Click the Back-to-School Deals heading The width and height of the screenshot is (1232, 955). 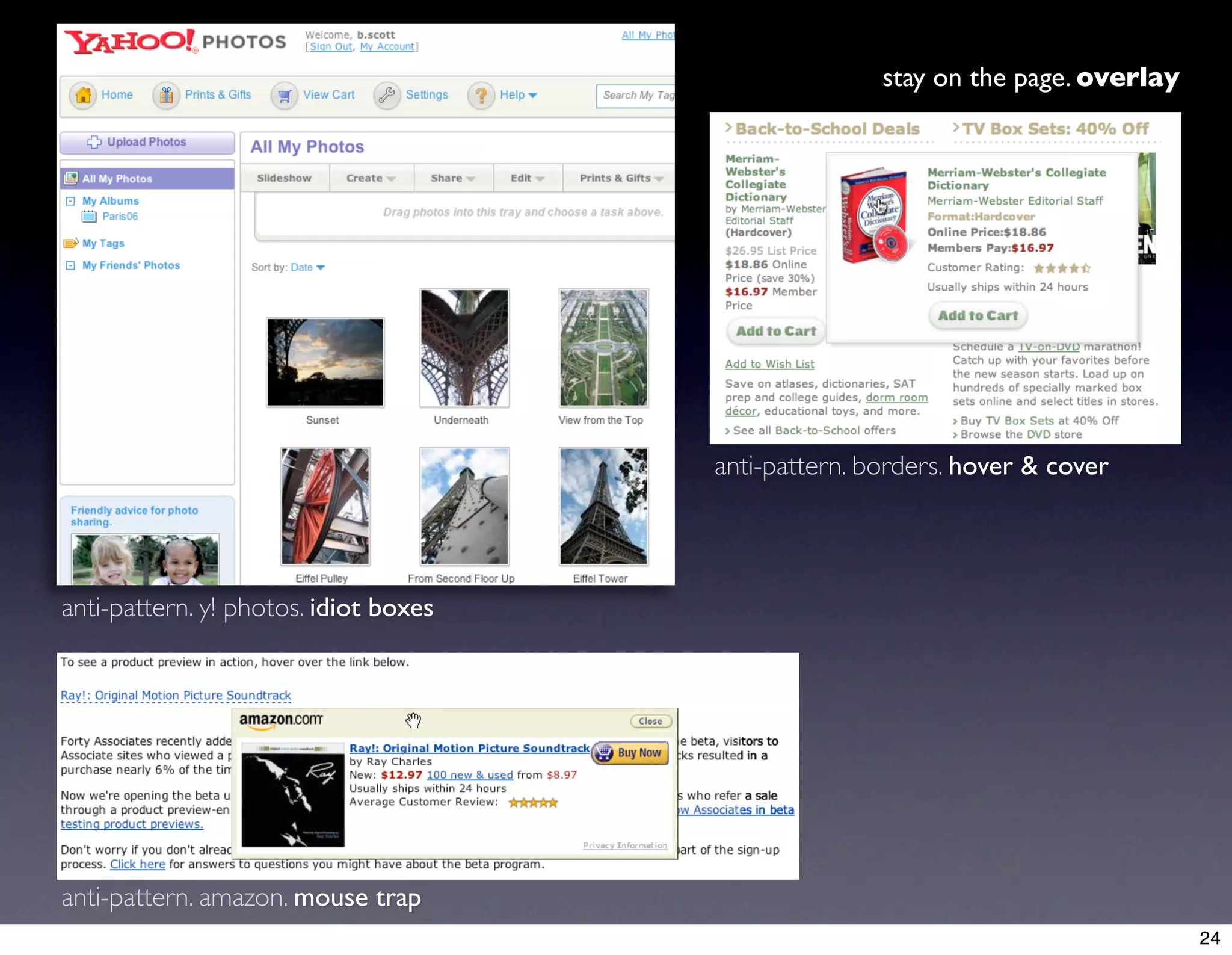[x=822, y=129]
